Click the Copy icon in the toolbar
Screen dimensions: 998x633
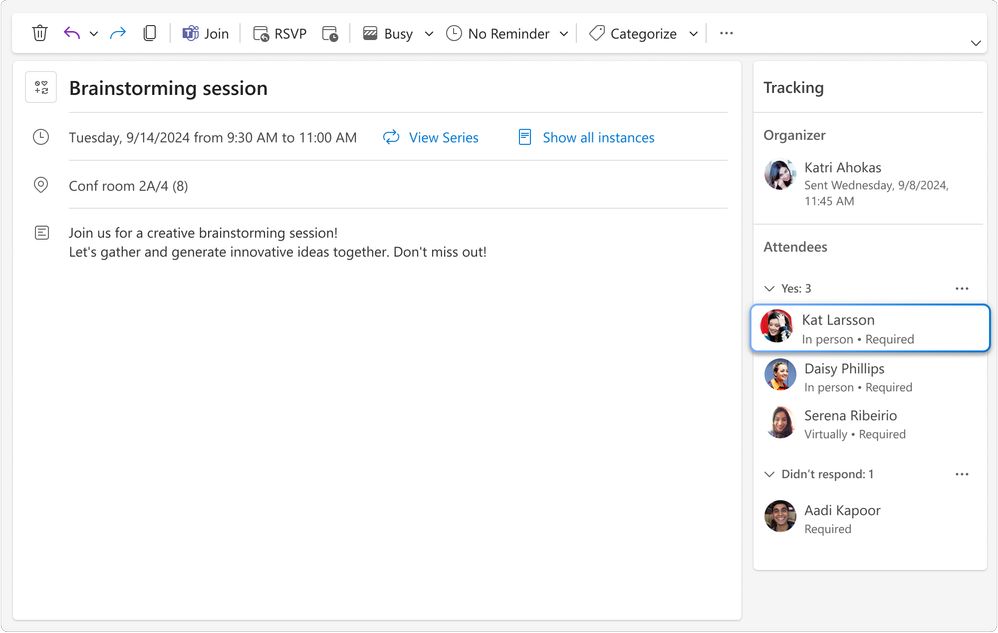tap(150, 32)
